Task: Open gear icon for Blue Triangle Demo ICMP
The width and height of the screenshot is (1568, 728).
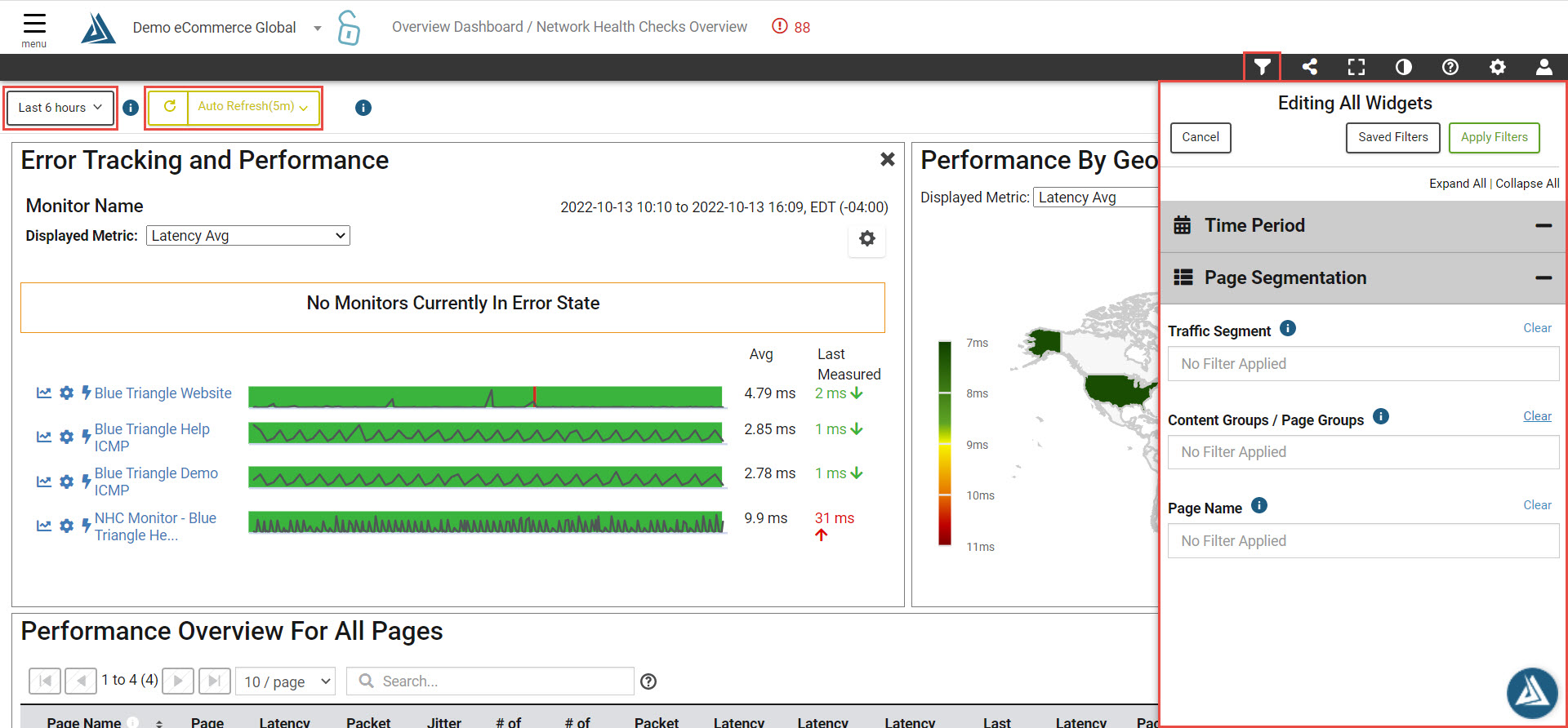Action: 67,482
